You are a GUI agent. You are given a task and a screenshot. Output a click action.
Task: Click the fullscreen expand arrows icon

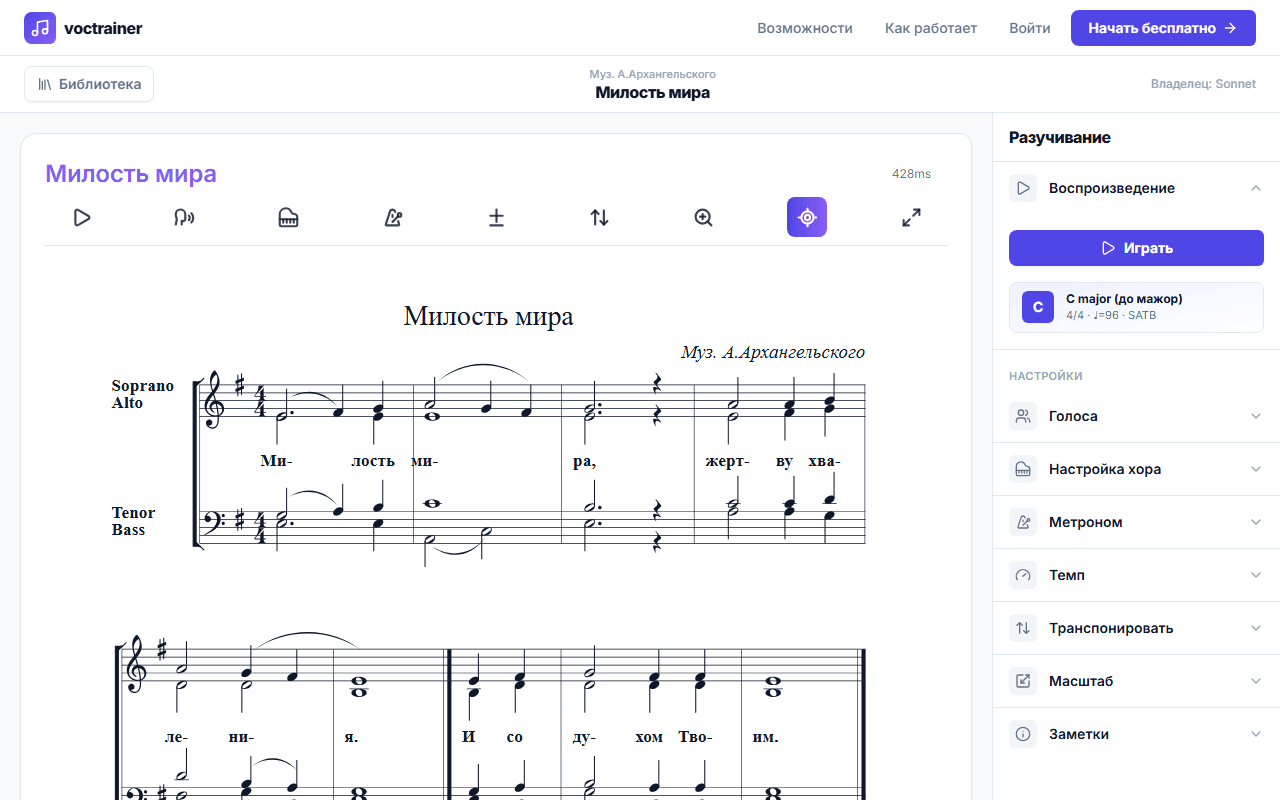tap(911, 217)
